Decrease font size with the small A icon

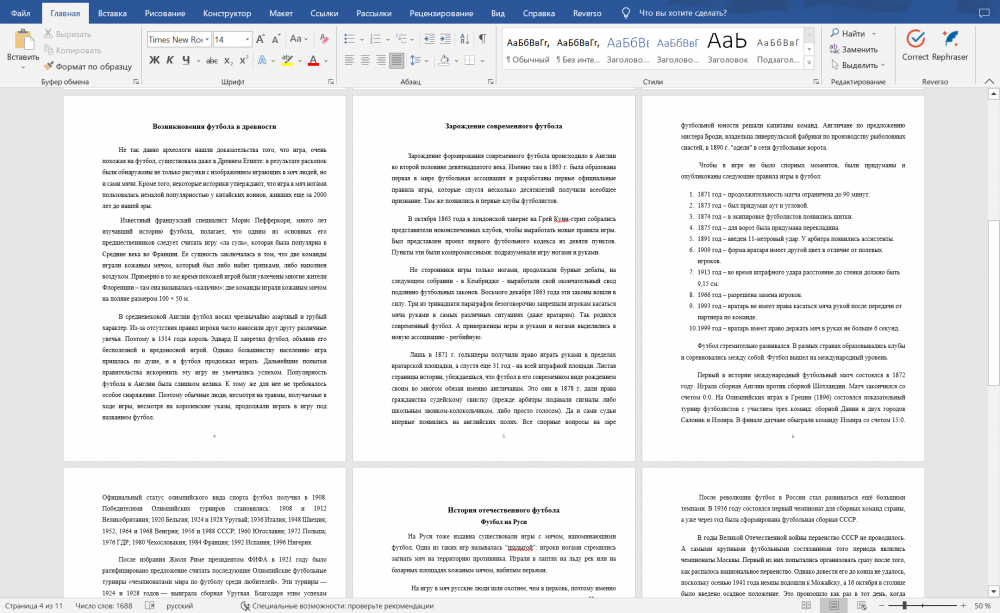(276, 40)
